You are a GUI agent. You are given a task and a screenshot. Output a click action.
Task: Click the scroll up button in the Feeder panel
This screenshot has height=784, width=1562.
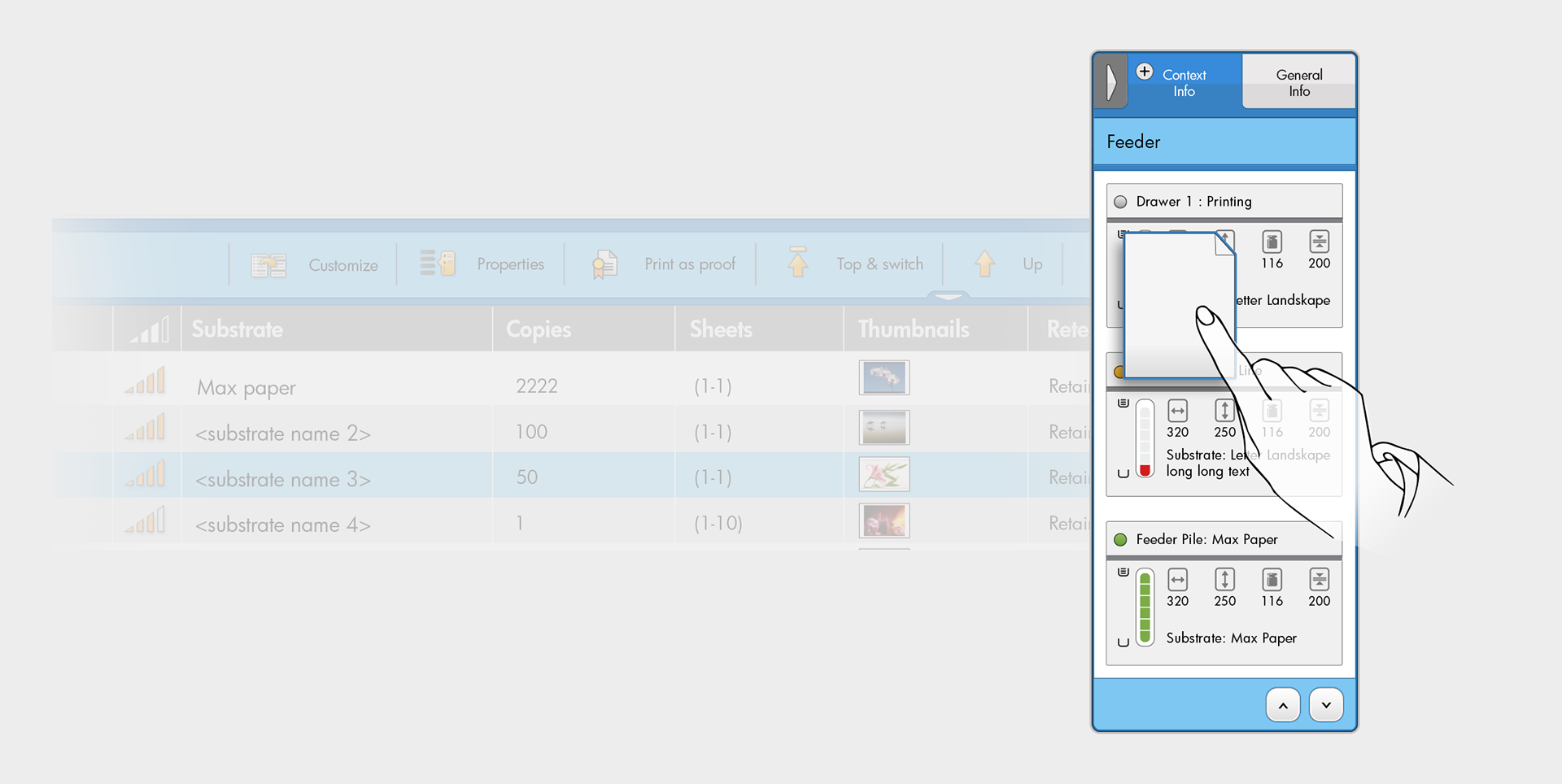[x=1283, y=705]
